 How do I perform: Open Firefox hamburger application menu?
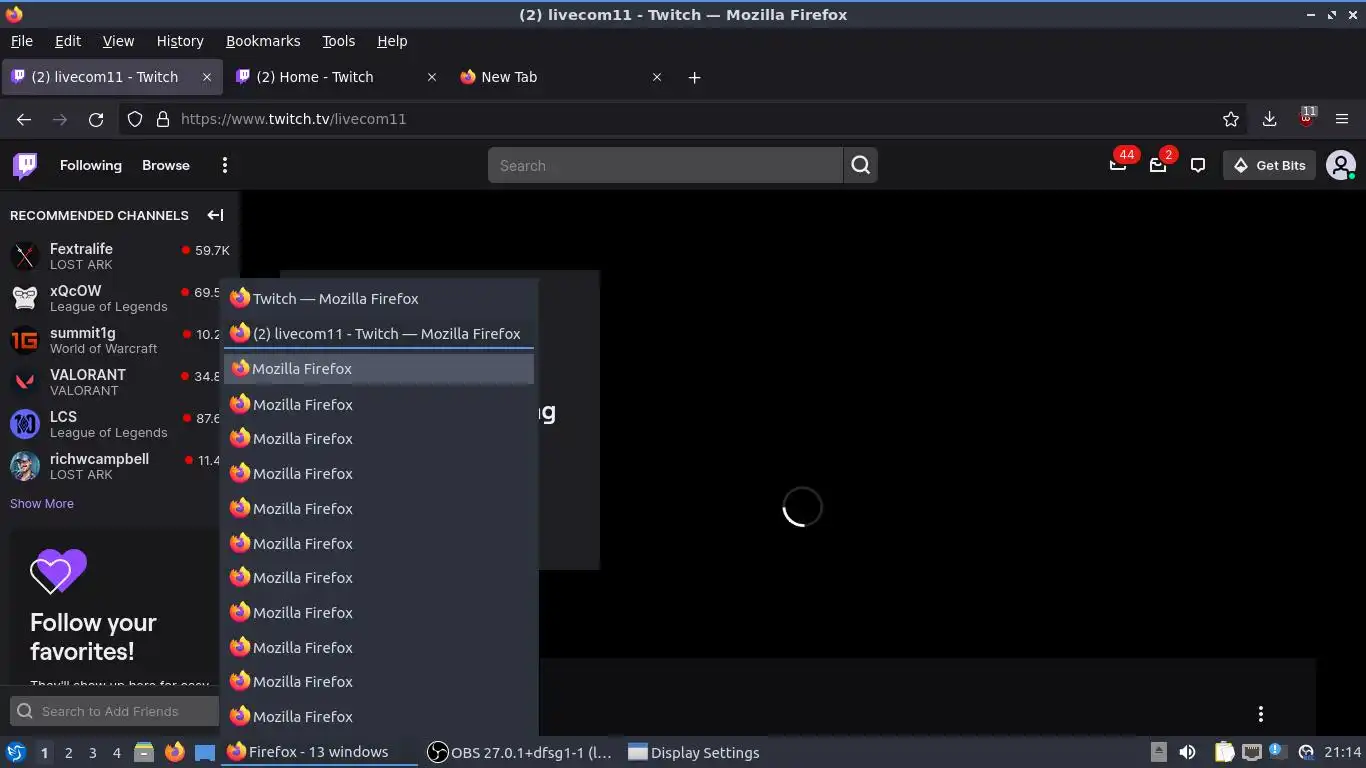pos(1342,119)
